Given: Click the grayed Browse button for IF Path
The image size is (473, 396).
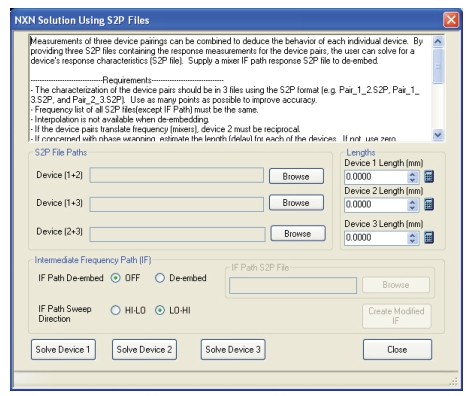Looking at the screenshot, I should tap(396, 285).
